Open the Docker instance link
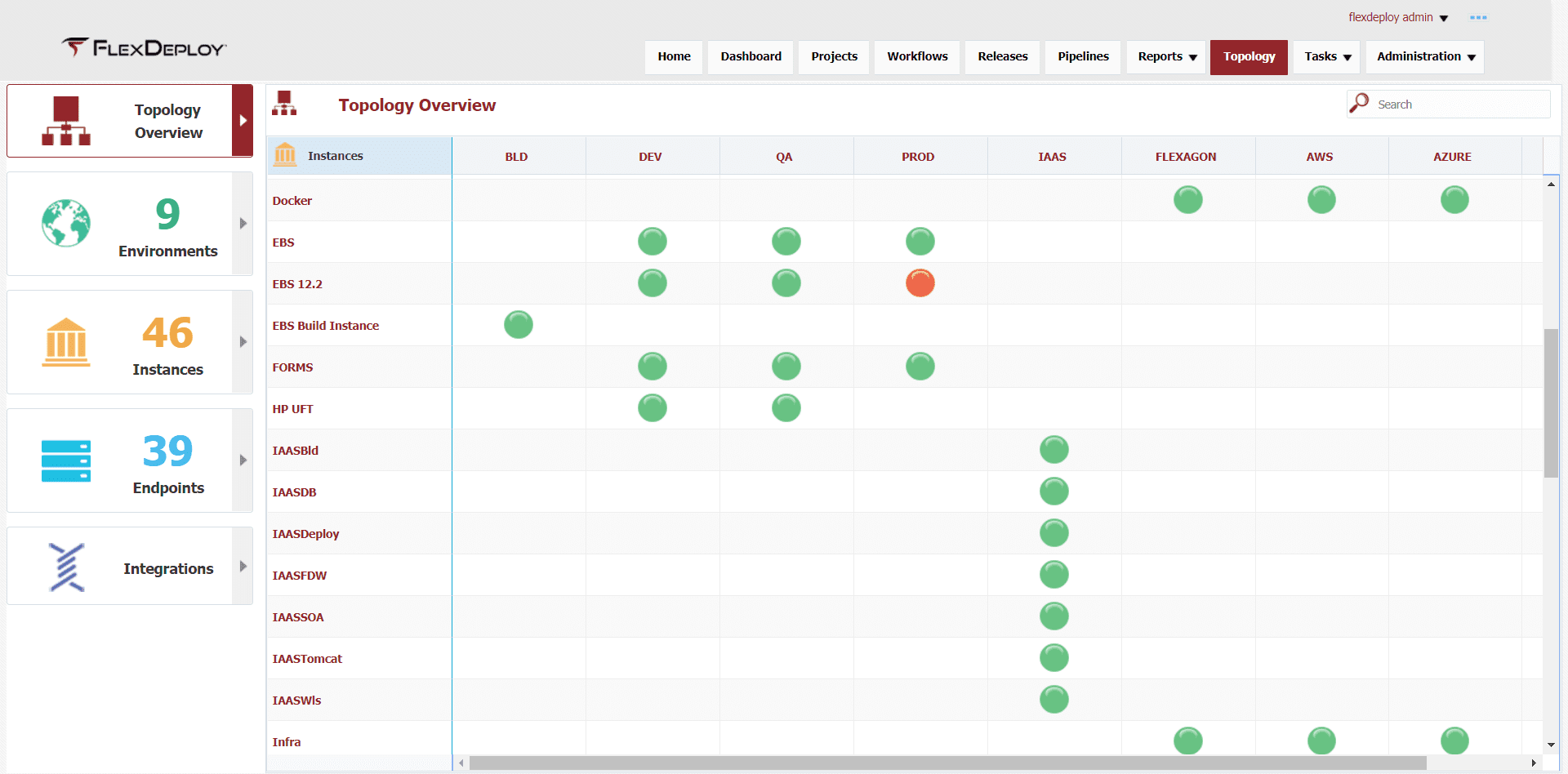Image resolution: width=1568 pixels, height=774 pixels. coord(292,201)
